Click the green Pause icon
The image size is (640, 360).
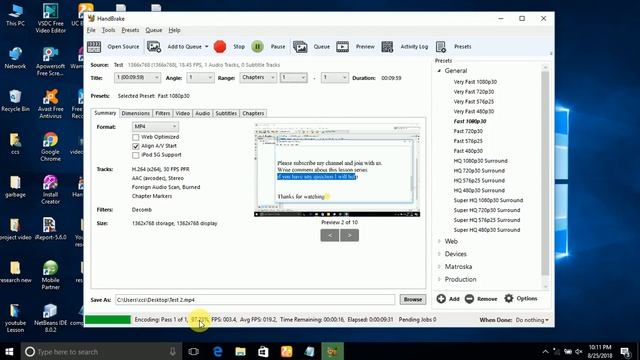click(257, 47)
